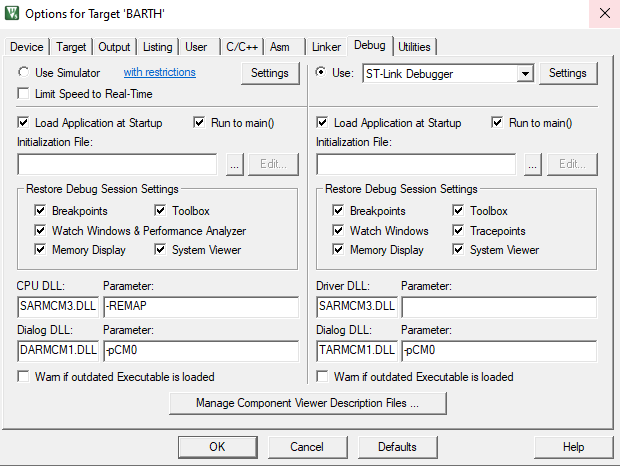Viewport: 620px width, 467px height.
Task: Click the DARMCM1.DLL Dialog DLL field
Action: tap(58, 351)
